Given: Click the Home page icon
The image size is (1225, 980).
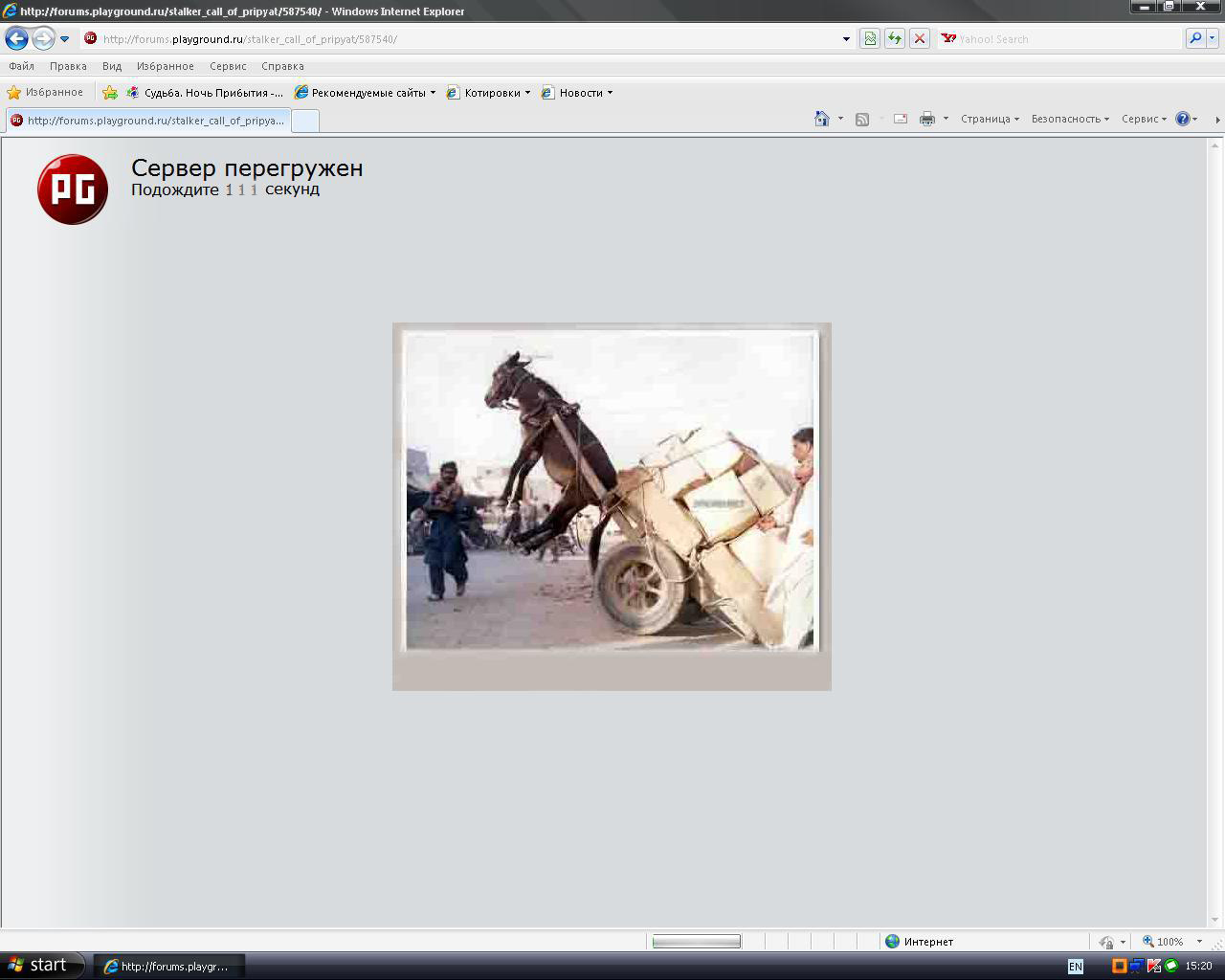Looking at the screenshot, I should click(x=821, y=119).
